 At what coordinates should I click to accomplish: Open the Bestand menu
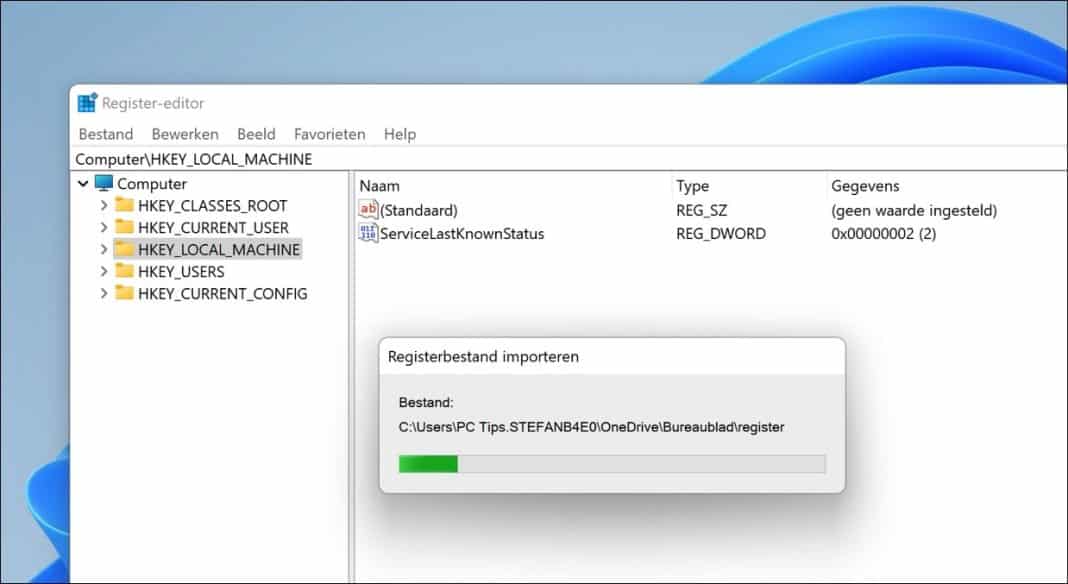[x=105, y=133]
